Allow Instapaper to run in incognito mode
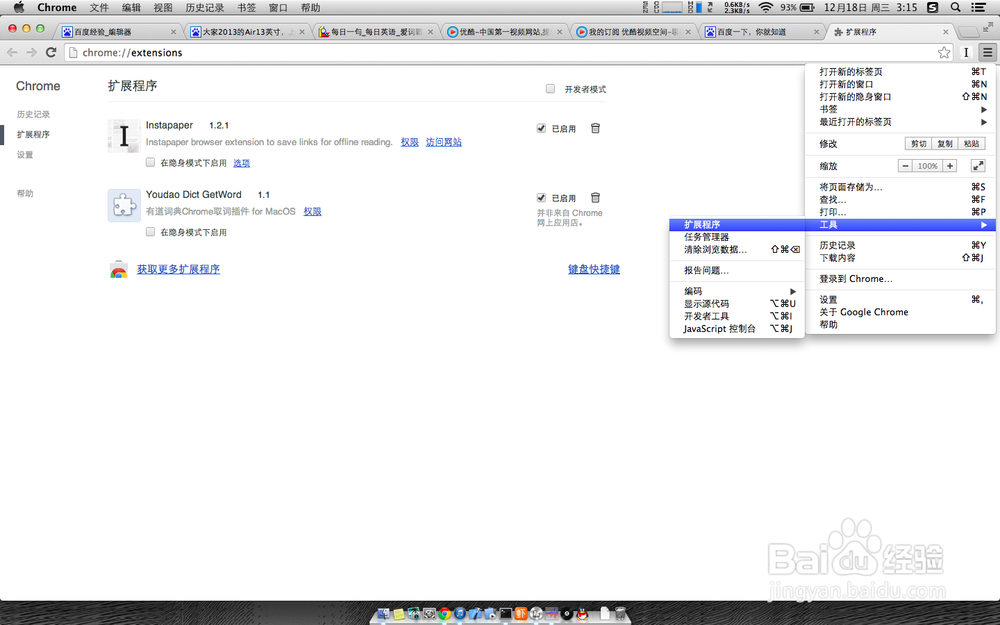This screenshot has width=1000, height=625. 150,162
